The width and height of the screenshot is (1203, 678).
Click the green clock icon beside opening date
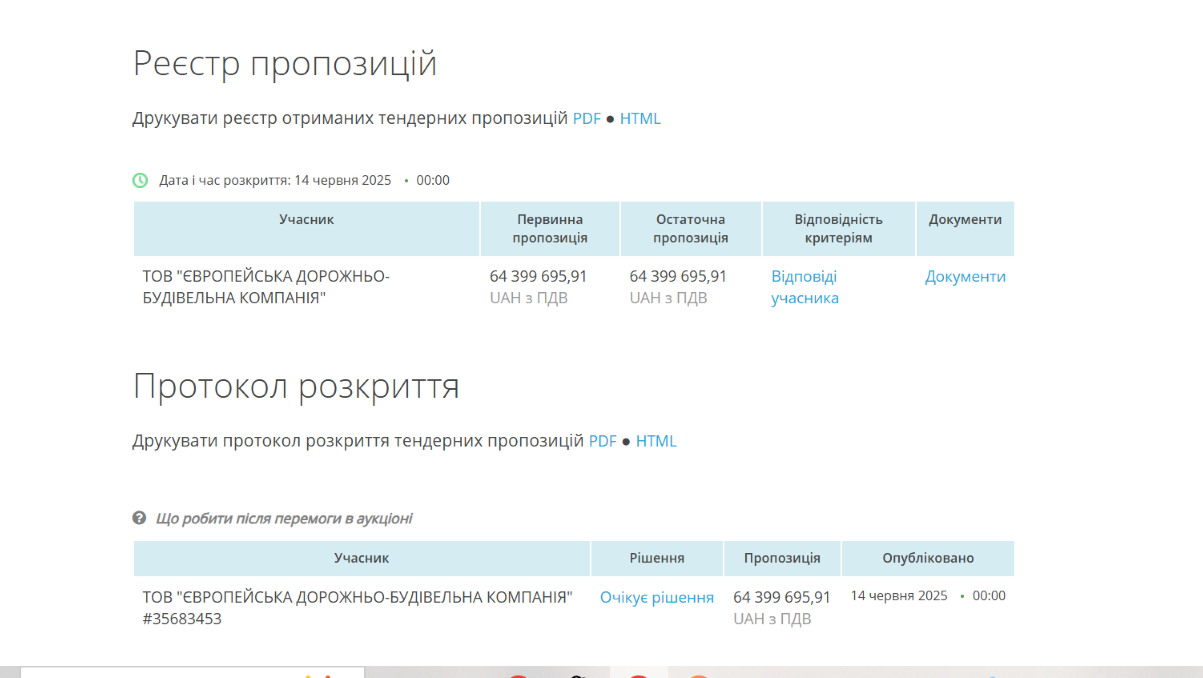140,181
